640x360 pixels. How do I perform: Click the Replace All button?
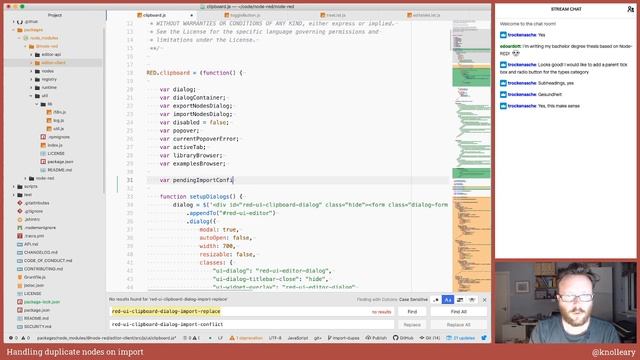[x=458, y=324]
